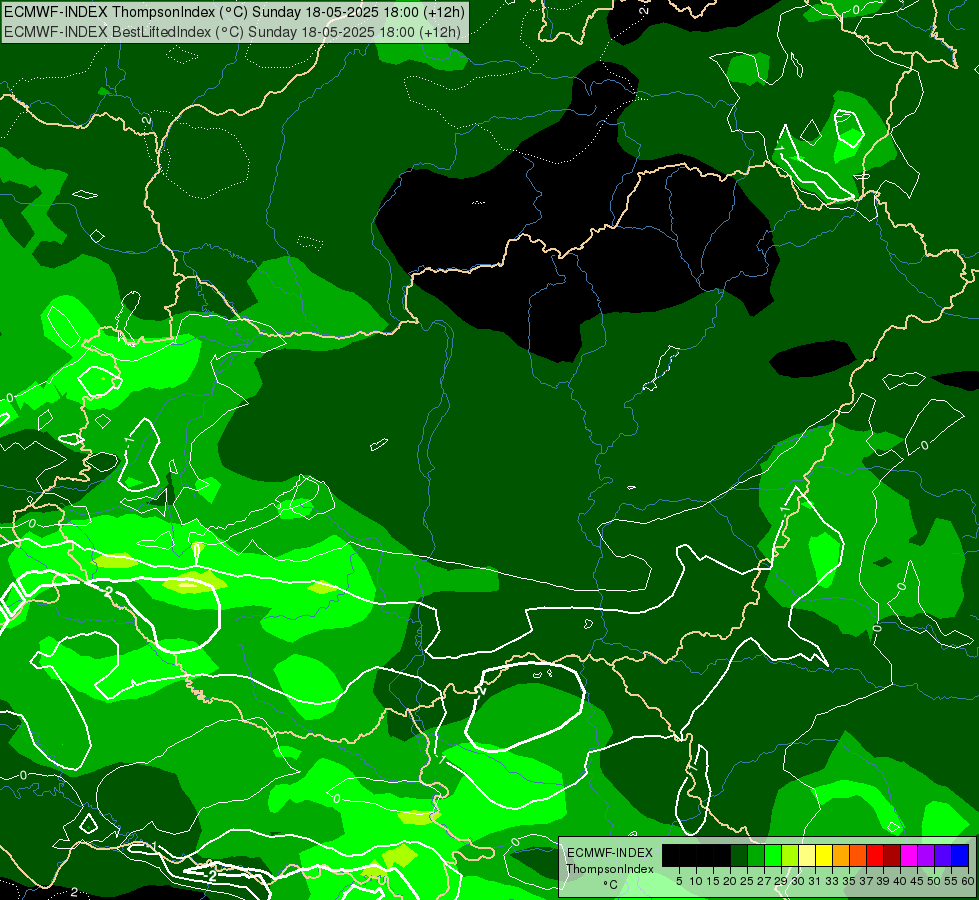
Task: Pick the yellow-green 29–30 legend swatch
Action: pos(790,856)
